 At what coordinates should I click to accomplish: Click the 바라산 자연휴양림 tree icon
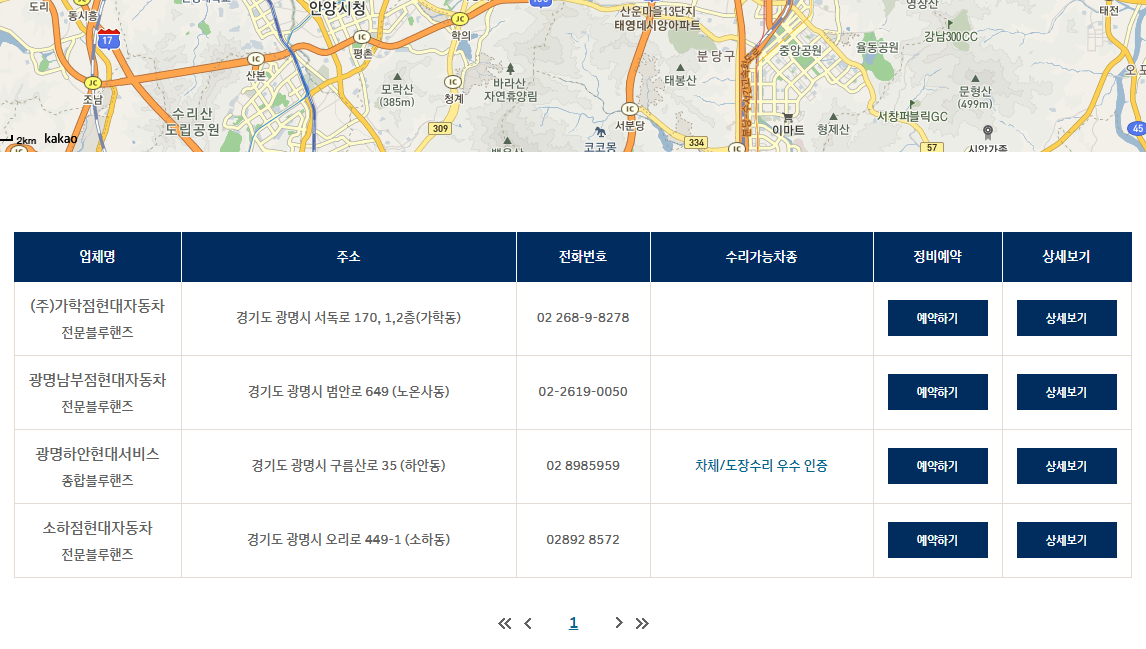(510, 68)
